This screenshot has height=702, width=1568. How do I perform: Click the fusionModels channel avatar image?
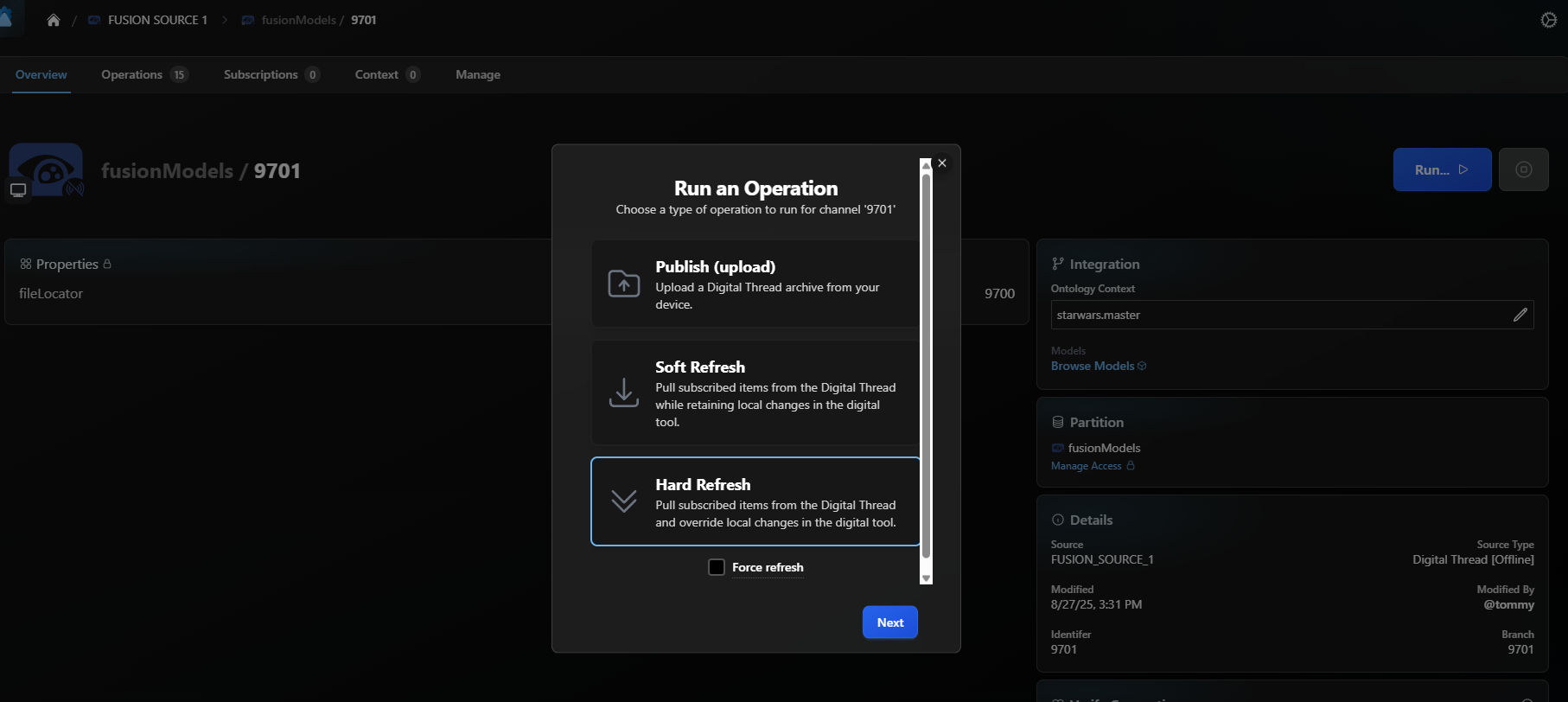click(47, 170)
